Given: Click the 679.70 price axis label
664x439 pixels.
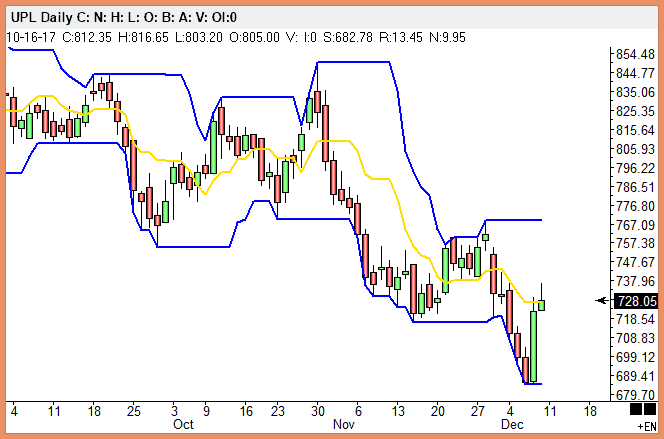Looking at the screenshot, I should [x=636, y=394].
